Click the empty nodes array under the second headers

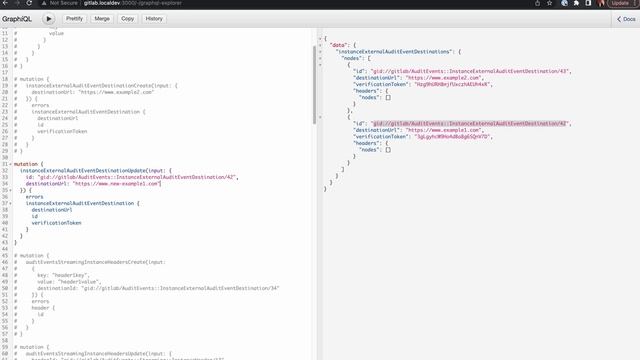(x=388, y=150)
